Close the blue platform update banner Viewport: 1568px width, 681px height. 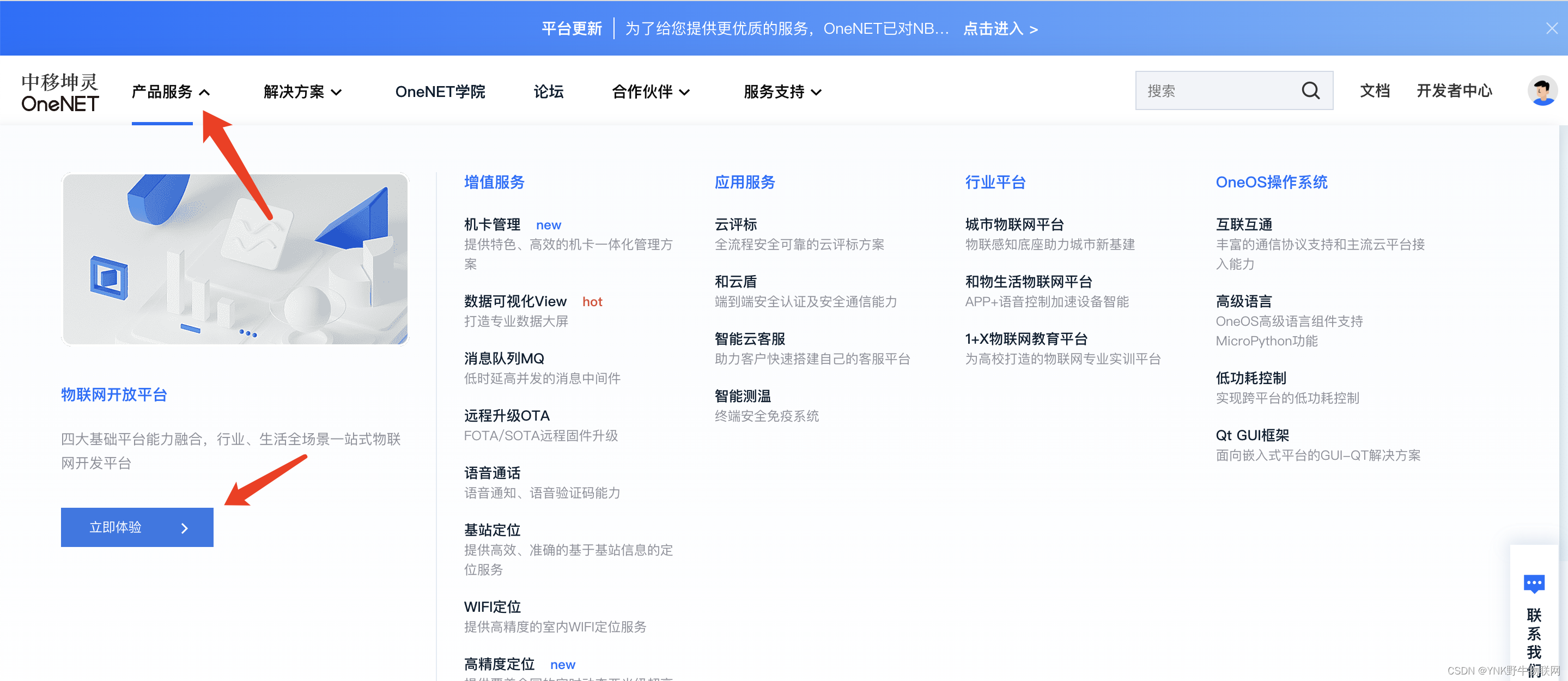(1551, 28)
